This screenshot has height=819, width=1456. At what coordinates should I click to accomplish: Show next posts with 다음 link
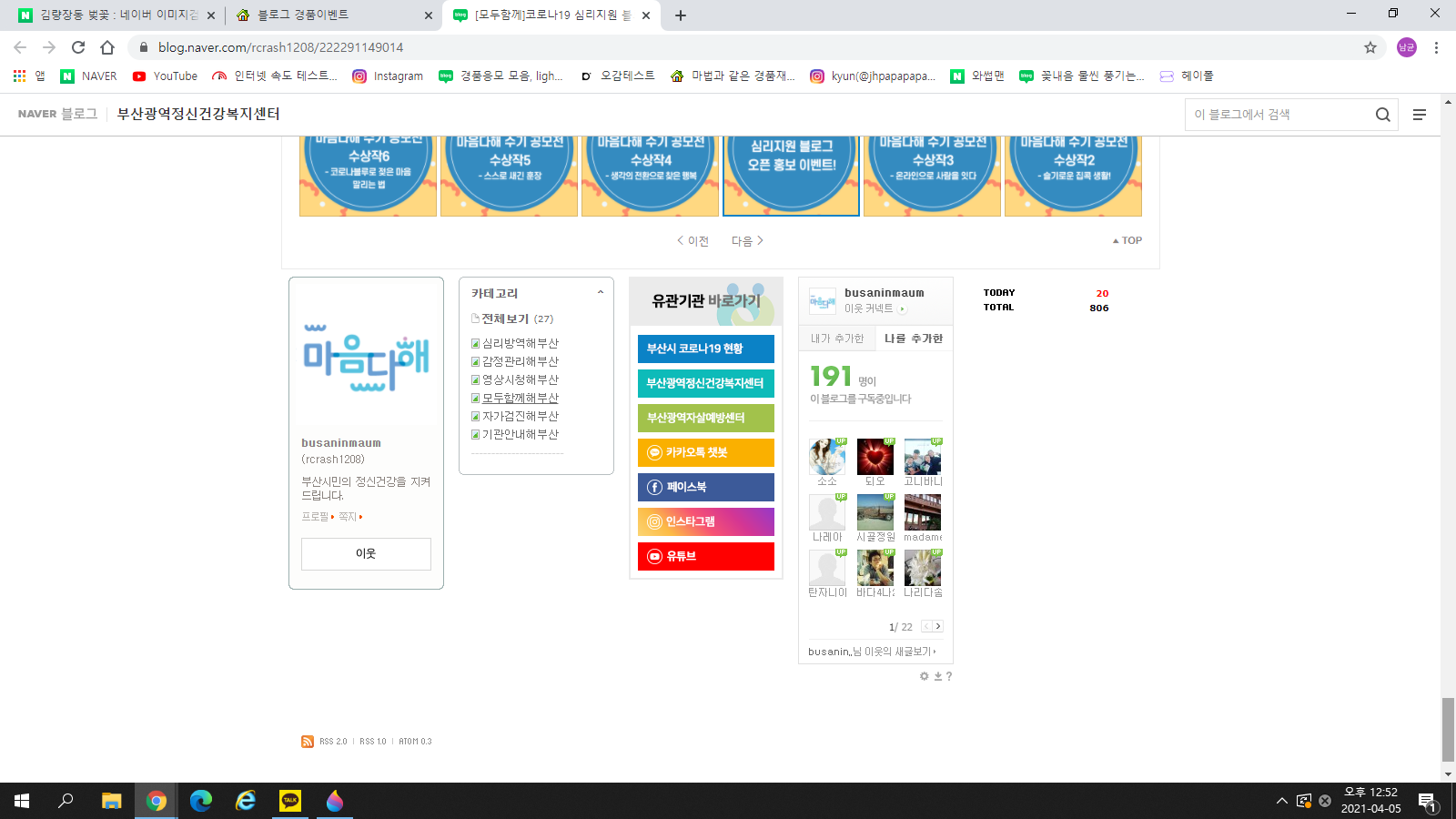pos(747,241)
